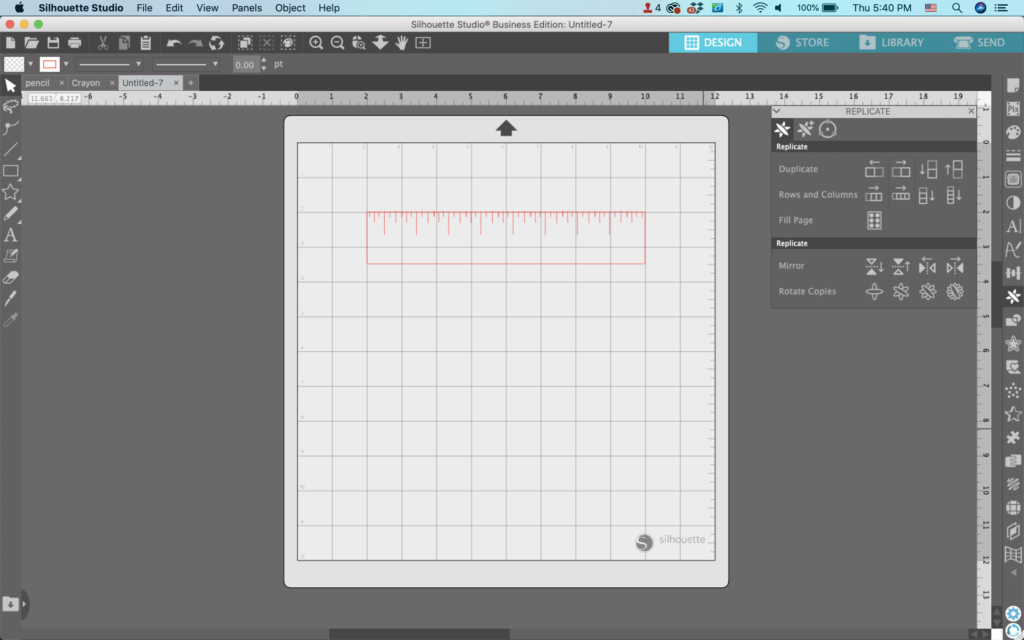Create a new document with the blank page icon
This screenshot has height=640, width=1024.
coord(10,43)
